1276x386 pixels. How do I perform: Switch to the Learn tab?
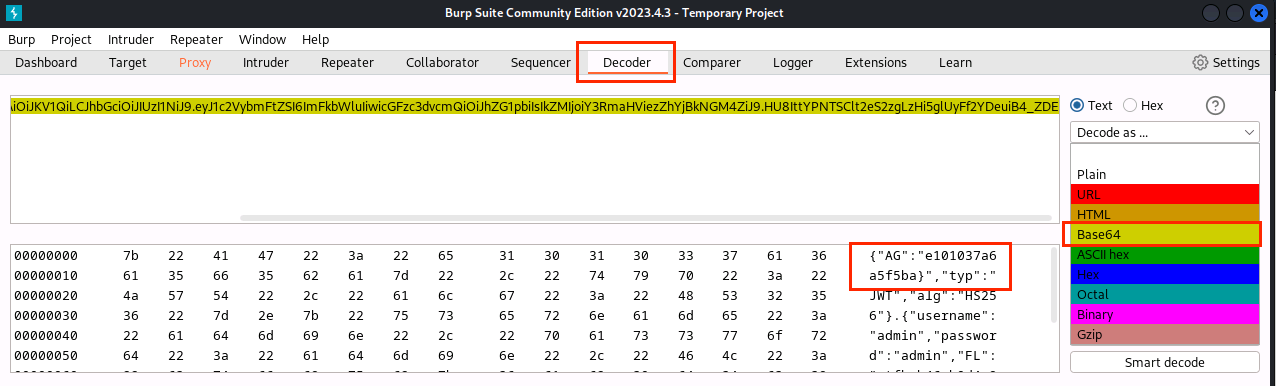[955, 62]
